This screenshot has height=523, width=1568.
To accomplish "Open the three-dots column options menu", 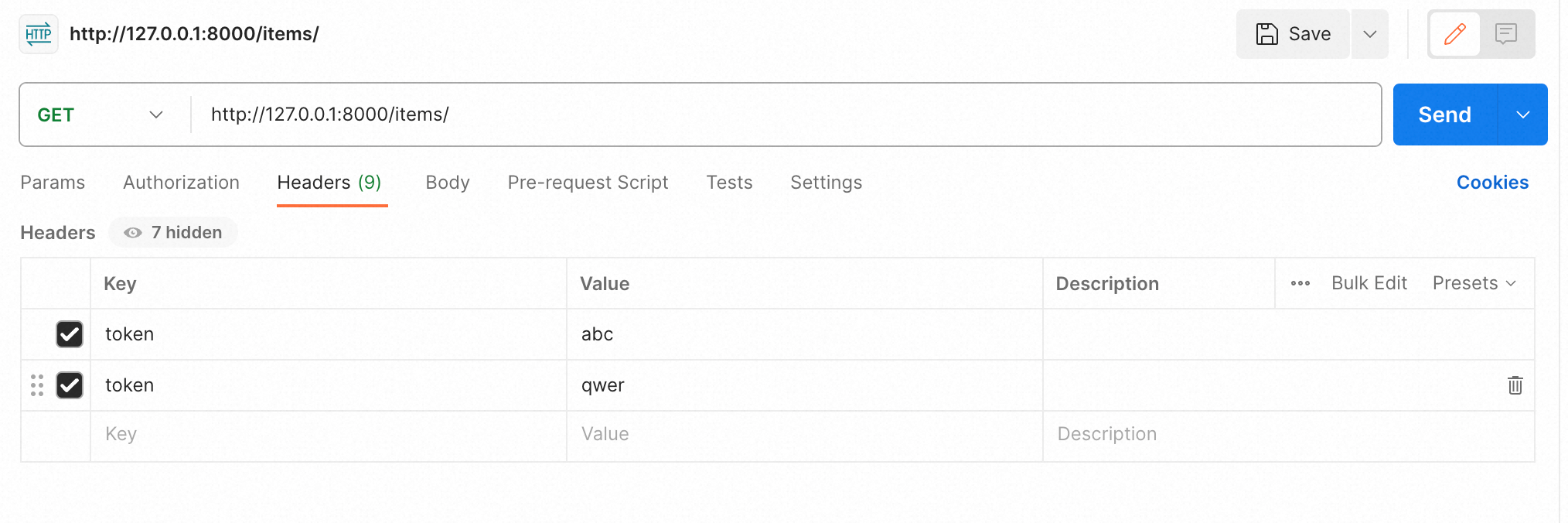I will tap(1300, 284).
